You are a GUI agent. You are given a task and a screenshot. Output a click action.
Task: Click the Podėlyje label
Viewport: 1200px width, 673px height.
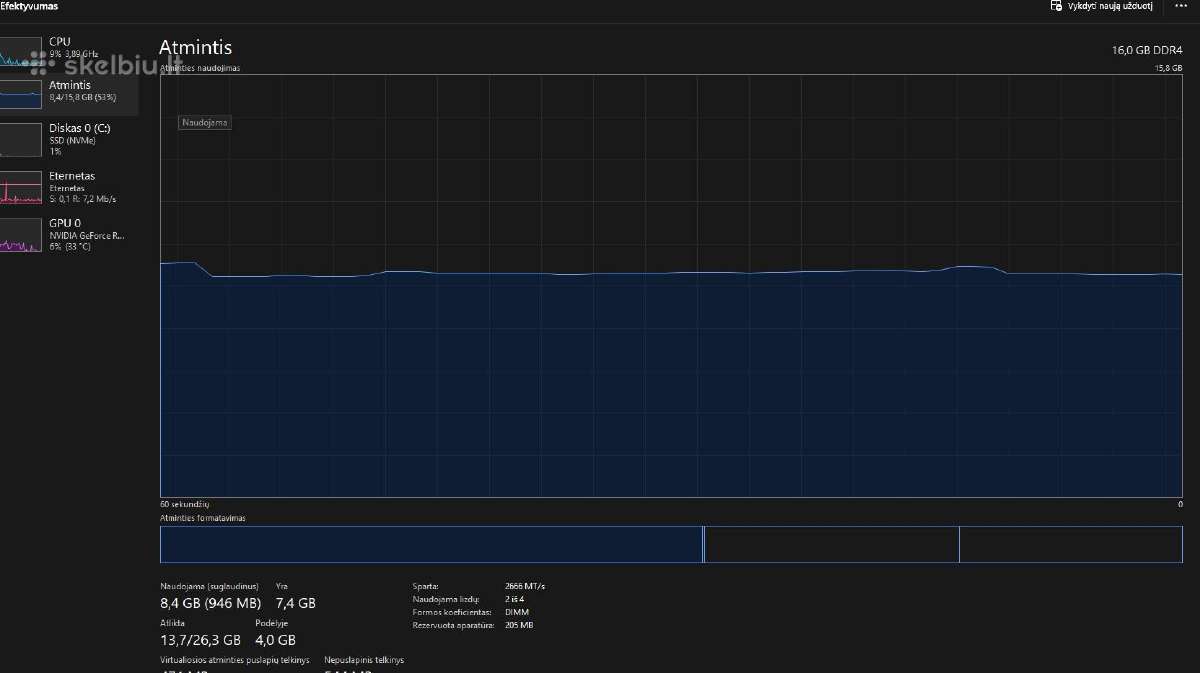(271, 622)
